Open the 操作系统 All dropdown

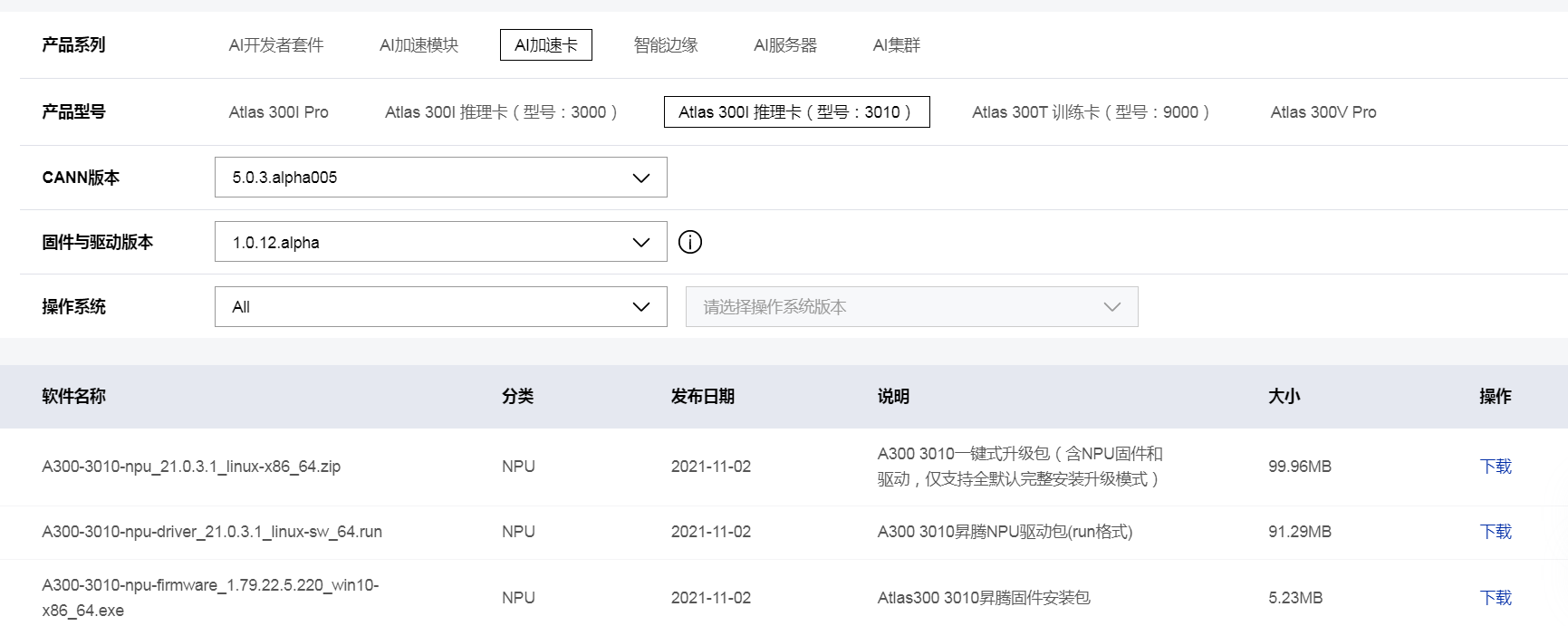click(x=440, y=307)
